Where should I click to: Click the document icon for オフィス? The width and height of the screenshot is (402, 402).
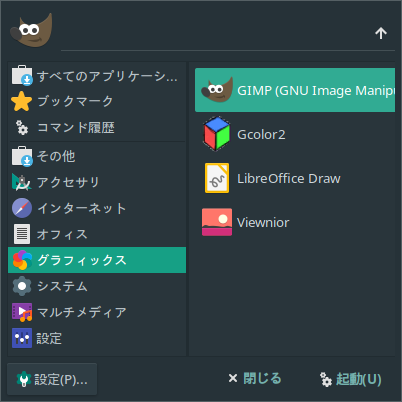click(22, 234)
